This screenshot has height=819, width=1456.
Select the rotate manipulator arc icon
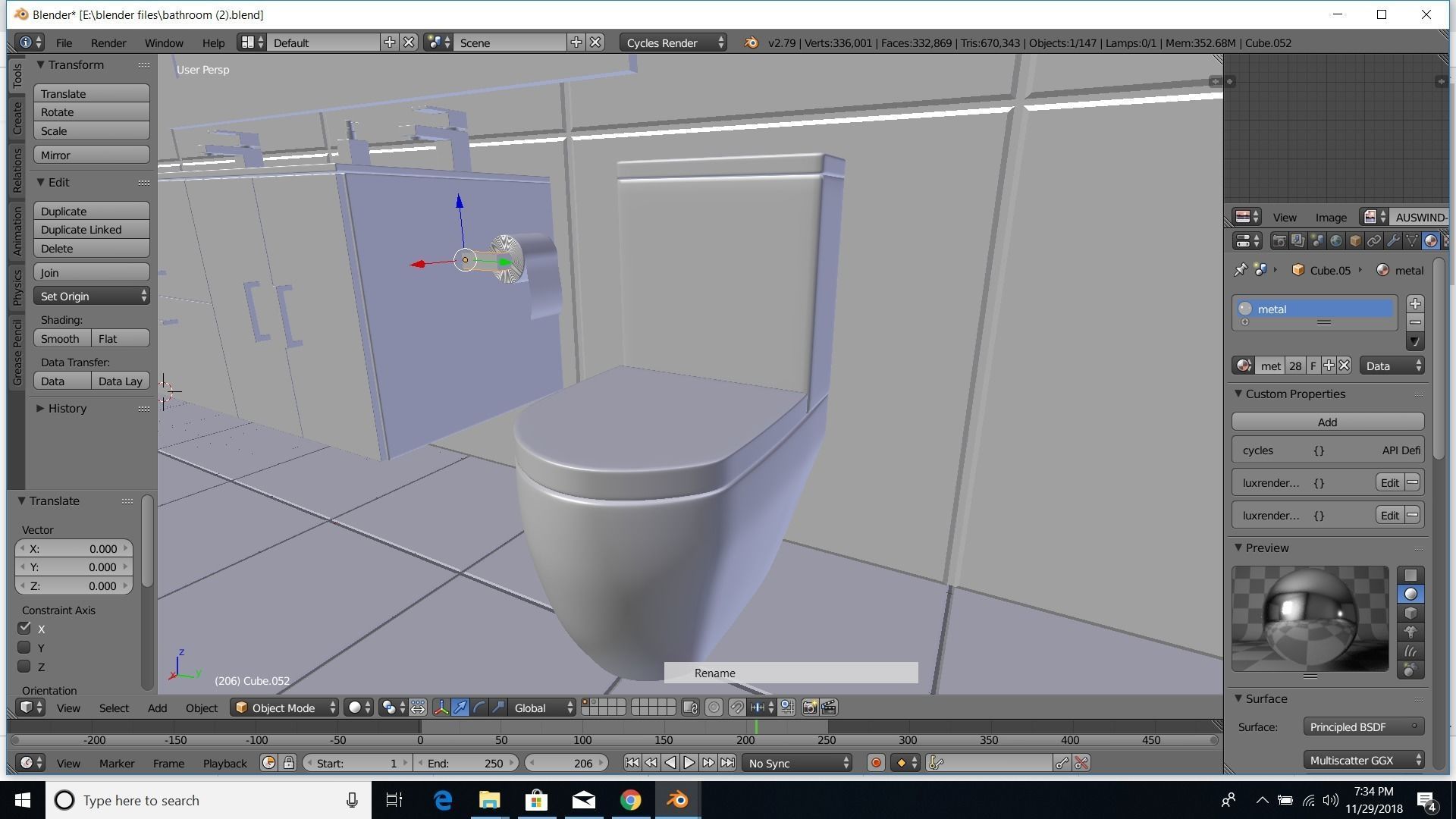tap(479, 708)
